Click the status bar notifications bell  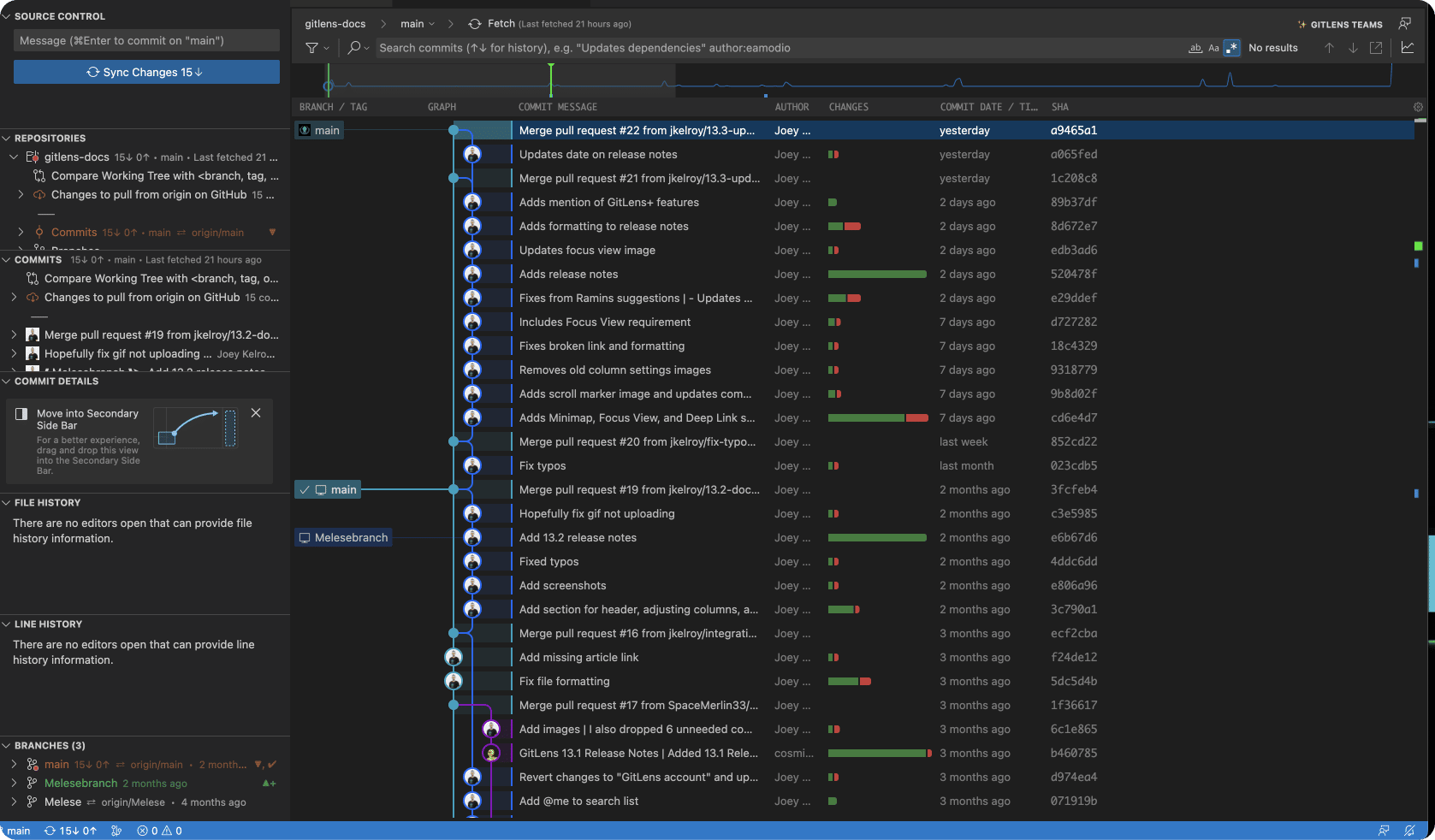coord(1409,831)
